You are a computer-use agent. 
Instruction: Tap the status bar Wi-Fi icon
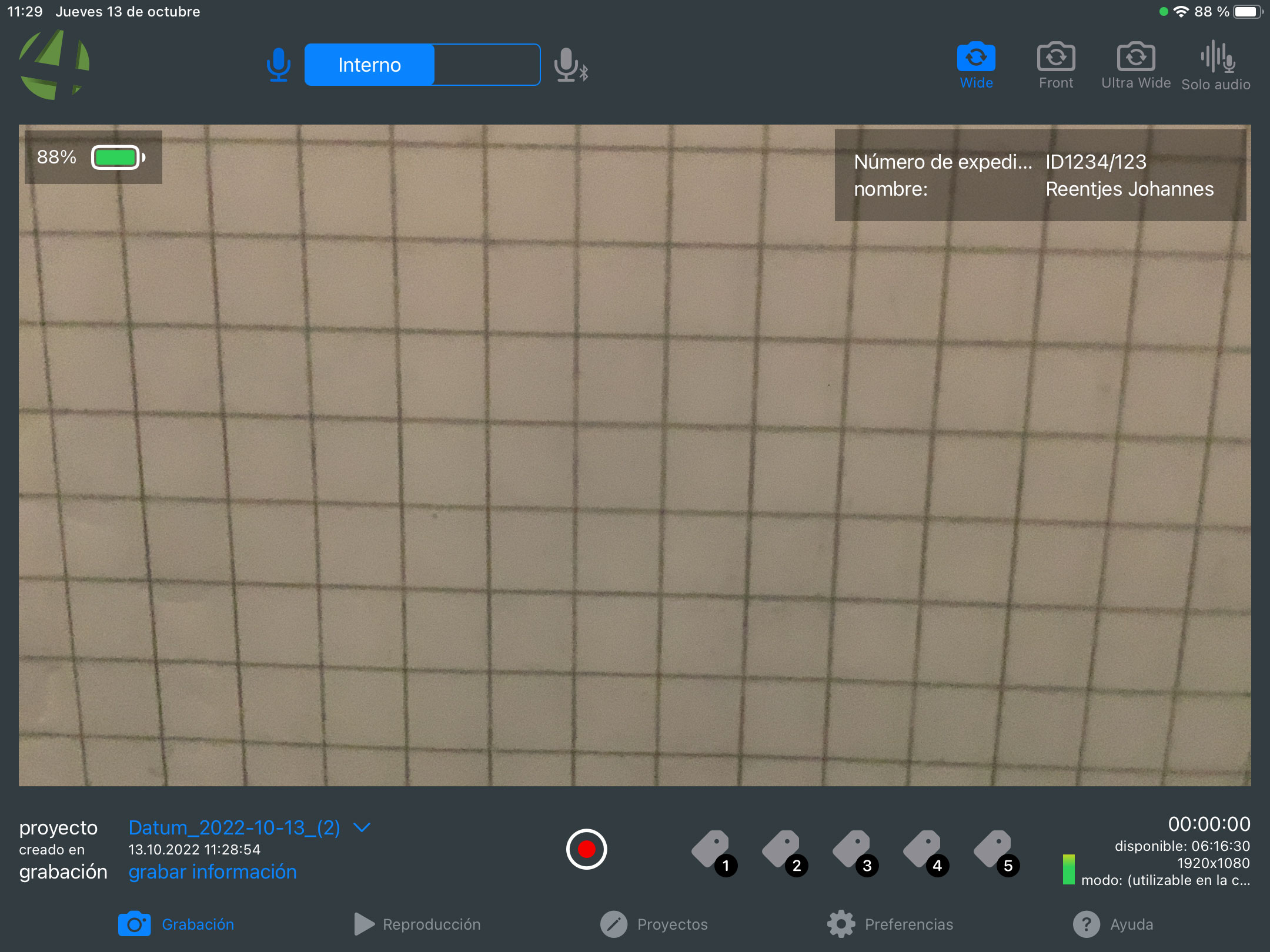point(1181,12)
